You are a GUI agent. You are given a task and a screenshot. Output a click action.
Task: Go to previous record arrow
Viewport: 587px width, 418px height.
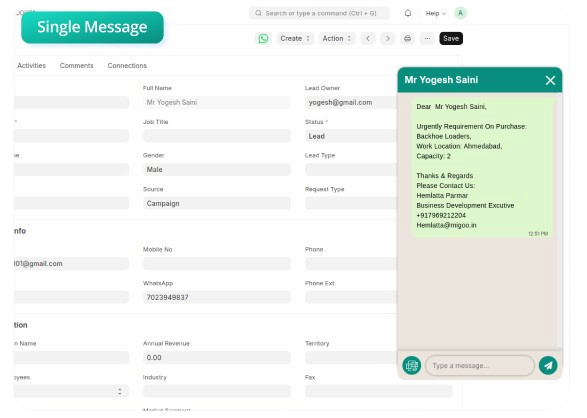pyautogui.click(x=368, y=39)
